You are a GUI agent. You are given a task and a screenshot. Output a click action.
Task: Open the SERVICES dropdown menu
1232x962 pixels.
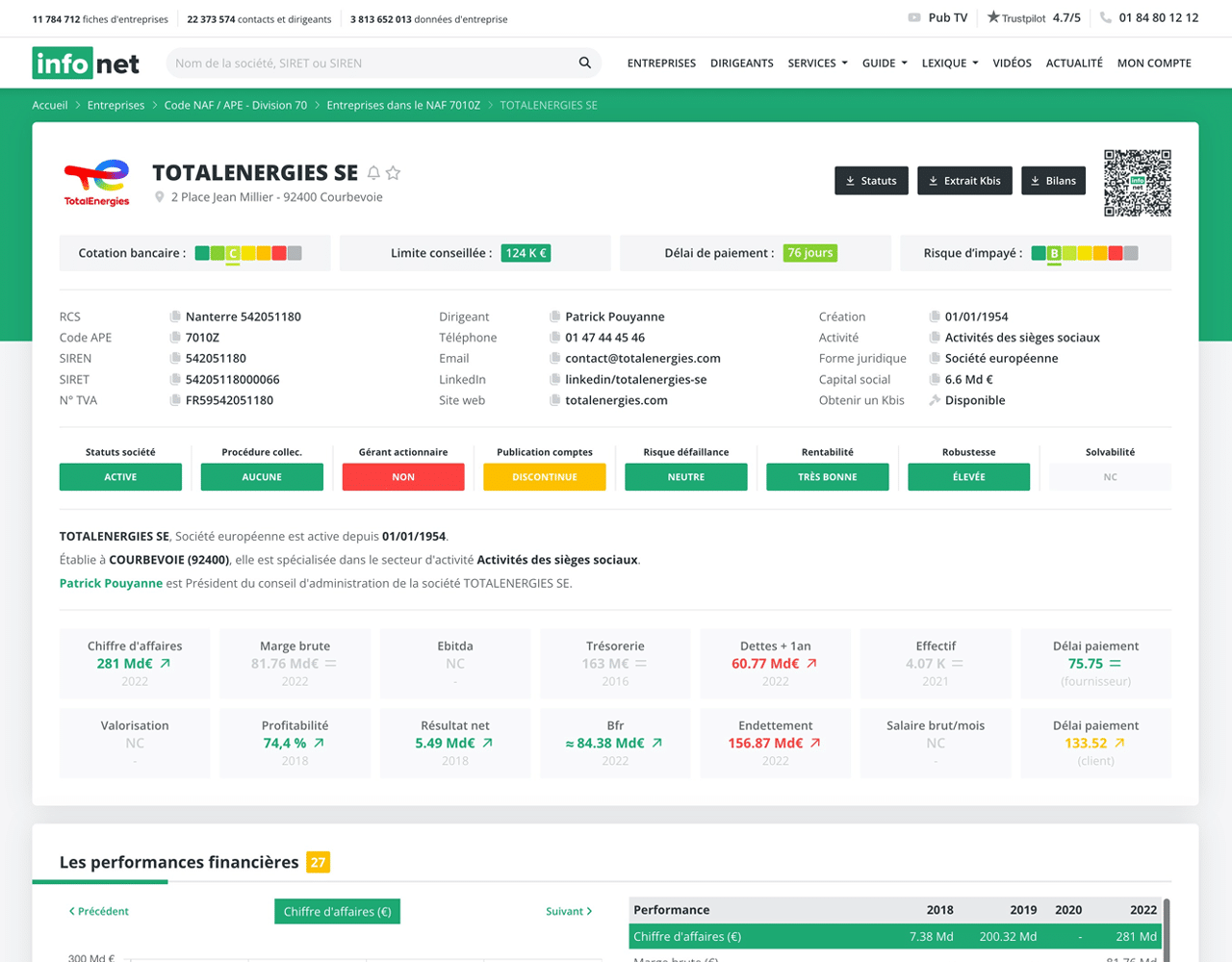817,62
